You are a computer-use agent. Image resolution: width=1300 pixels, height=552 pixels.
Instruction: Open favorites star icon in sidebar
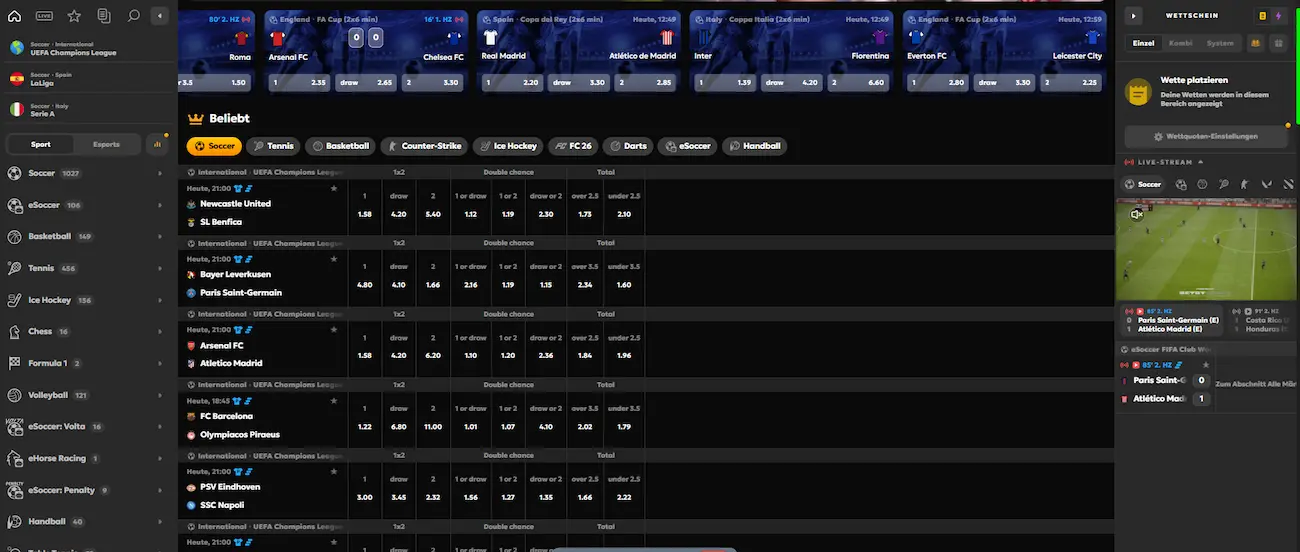click(74, 16)
